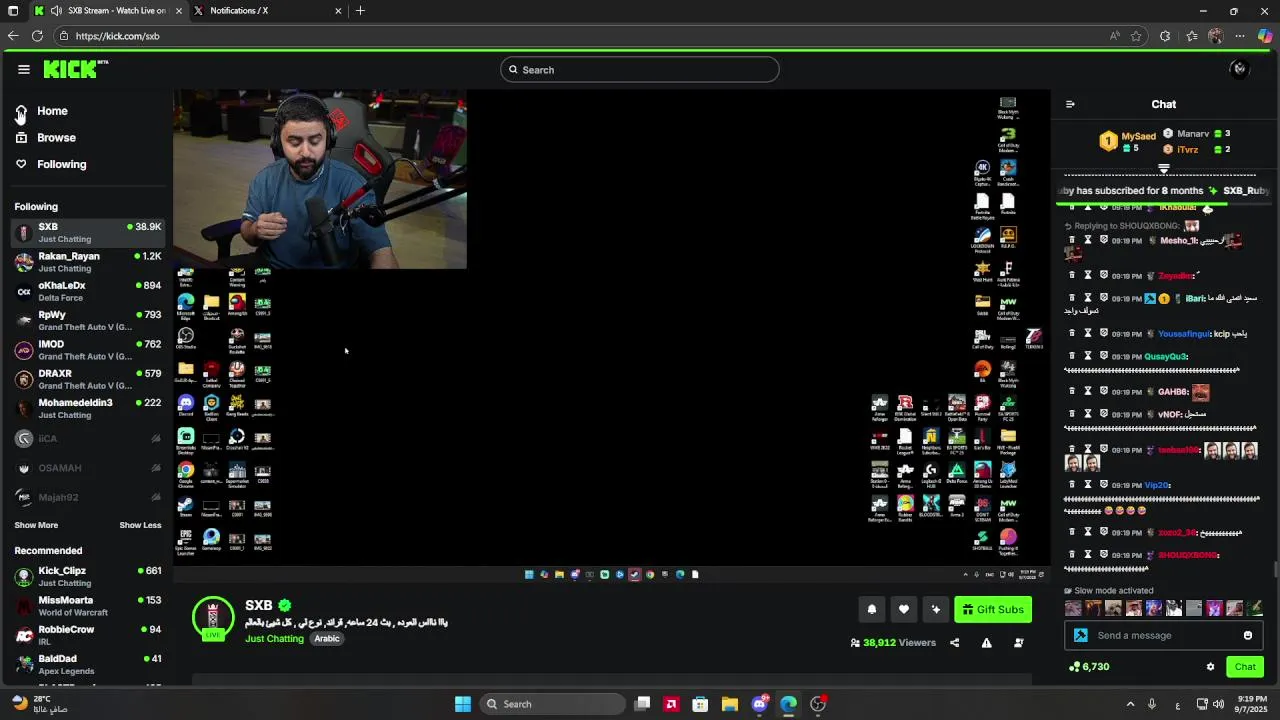Focus the Send a message box

click(x=1163, y=635)
